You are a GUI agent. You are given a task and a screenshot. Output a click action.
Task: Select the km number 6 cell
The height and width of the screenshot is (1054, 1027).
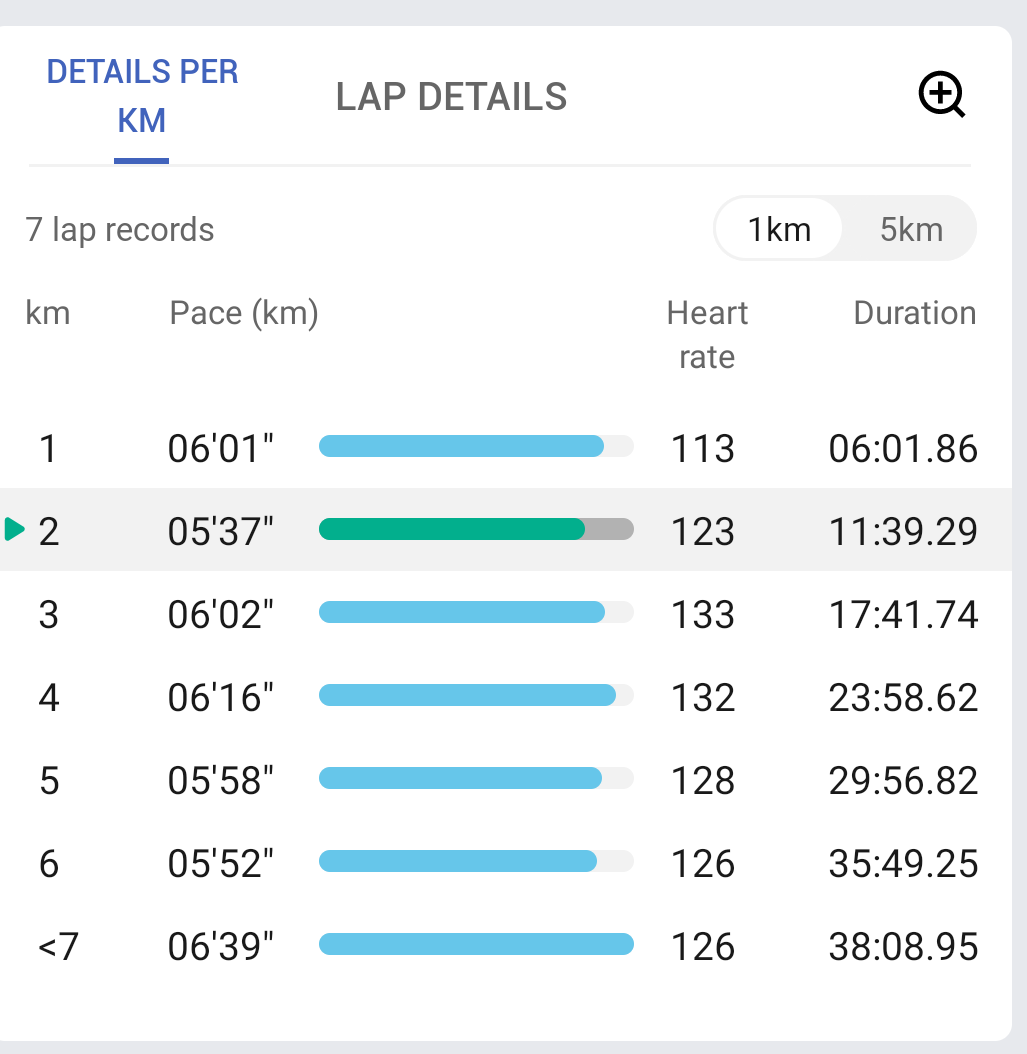(48, 864)
